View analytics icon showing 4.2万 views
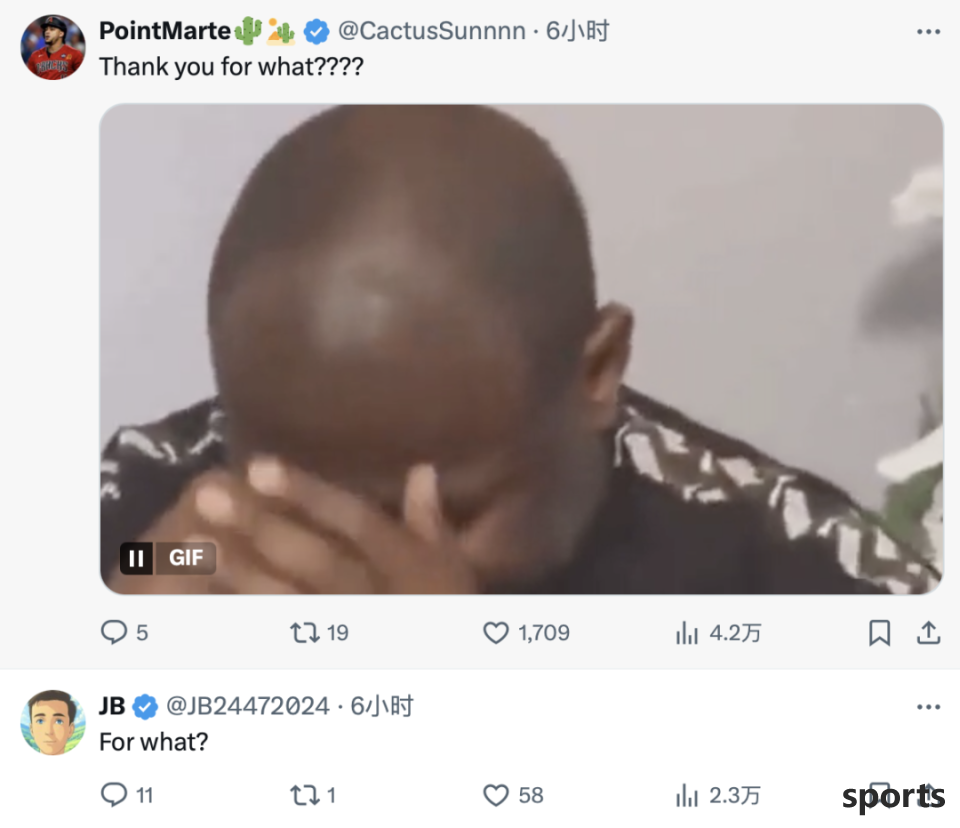The height and width of the screenshot is (828, 960). click(x=686, y=633)
